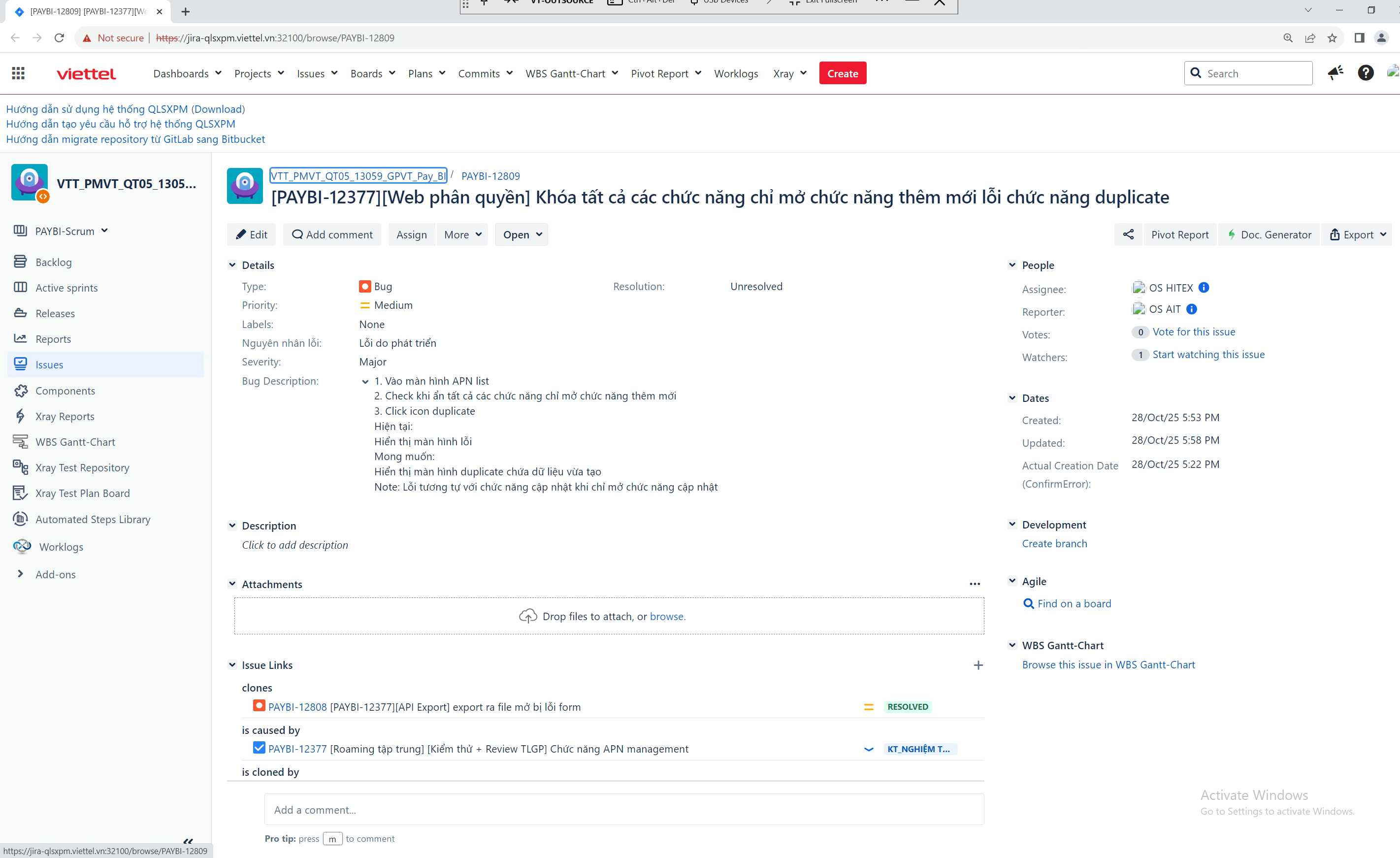Add an issue link plus icon
The height and width of the screenshot is (858, 1400).
(x=978, y=665)
